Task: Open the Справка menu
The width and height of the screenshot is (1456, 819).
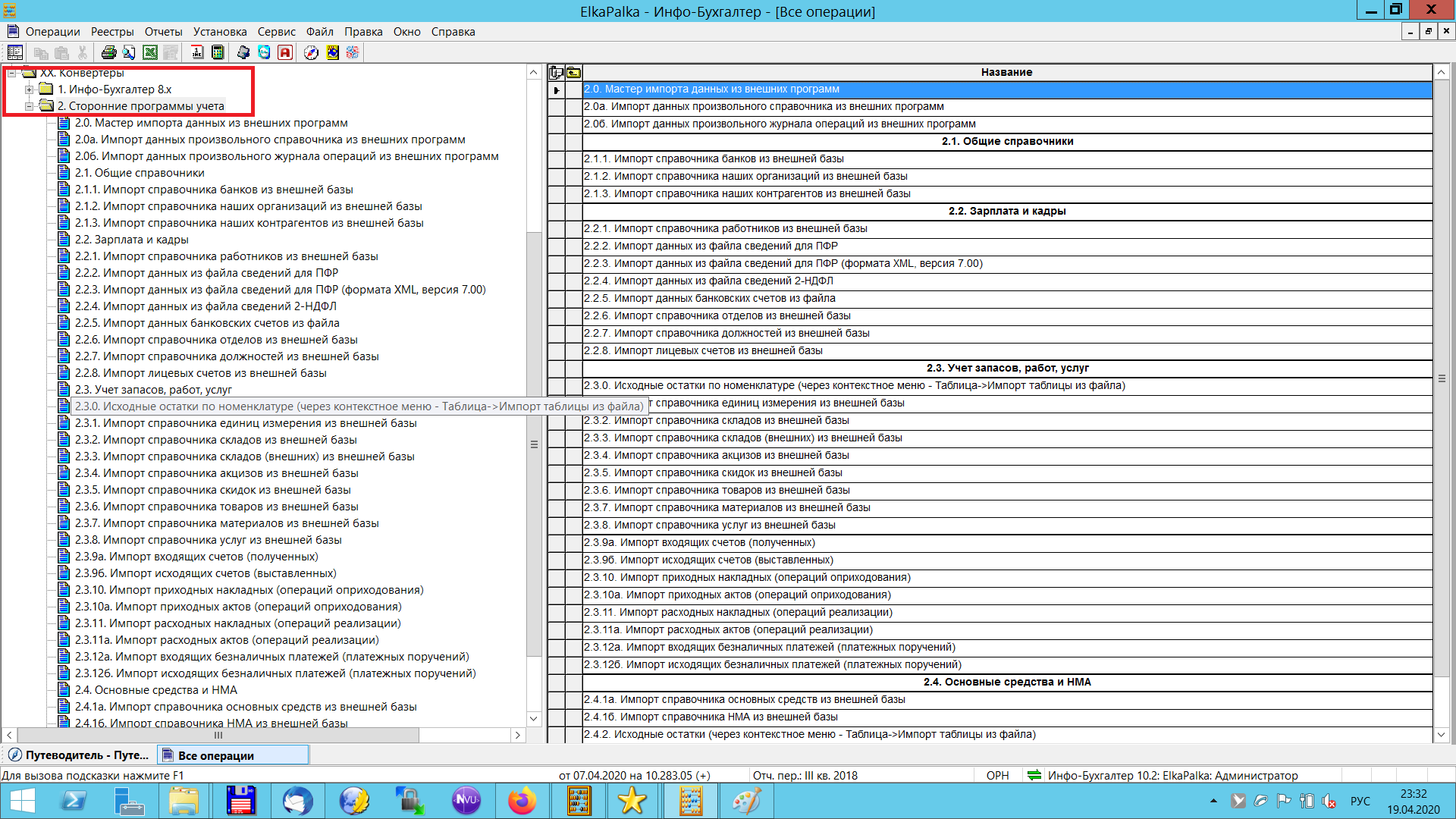Action: (x=453, y=32)
